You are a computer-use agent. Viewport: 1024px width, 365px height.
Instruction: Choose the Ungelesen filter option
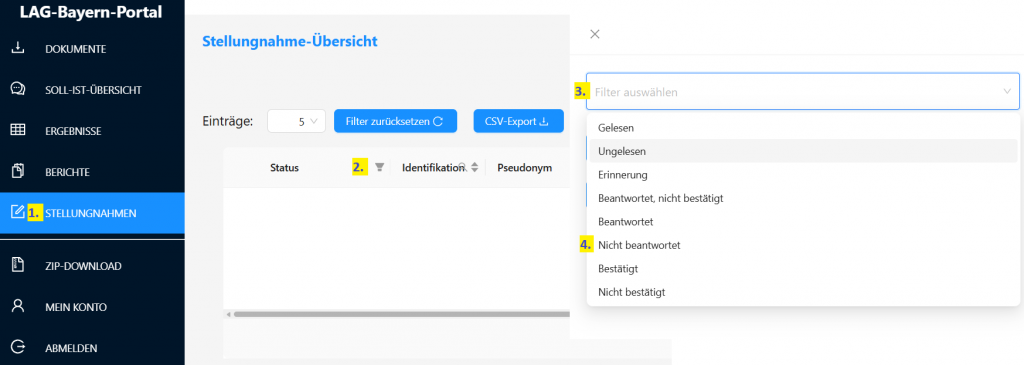pyautogui.click(x=803, y=151)
